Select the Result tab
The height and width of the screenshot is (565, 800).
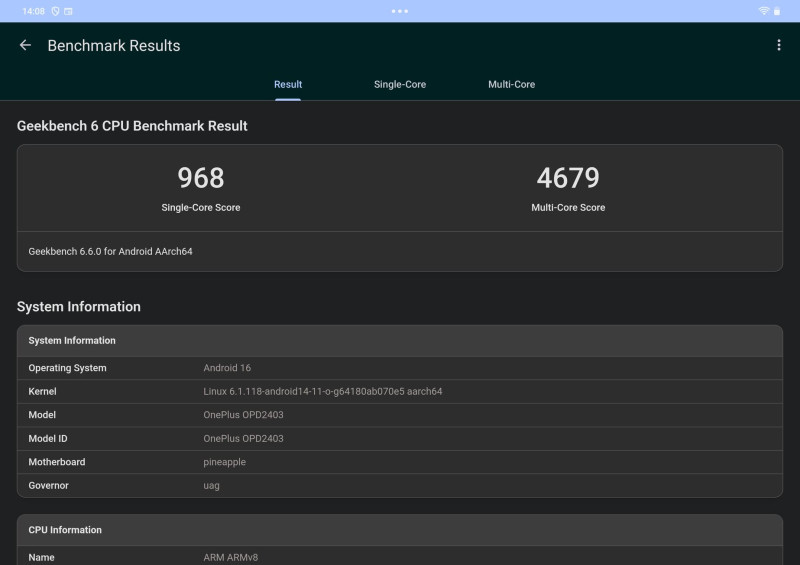(x=288, y=84)
